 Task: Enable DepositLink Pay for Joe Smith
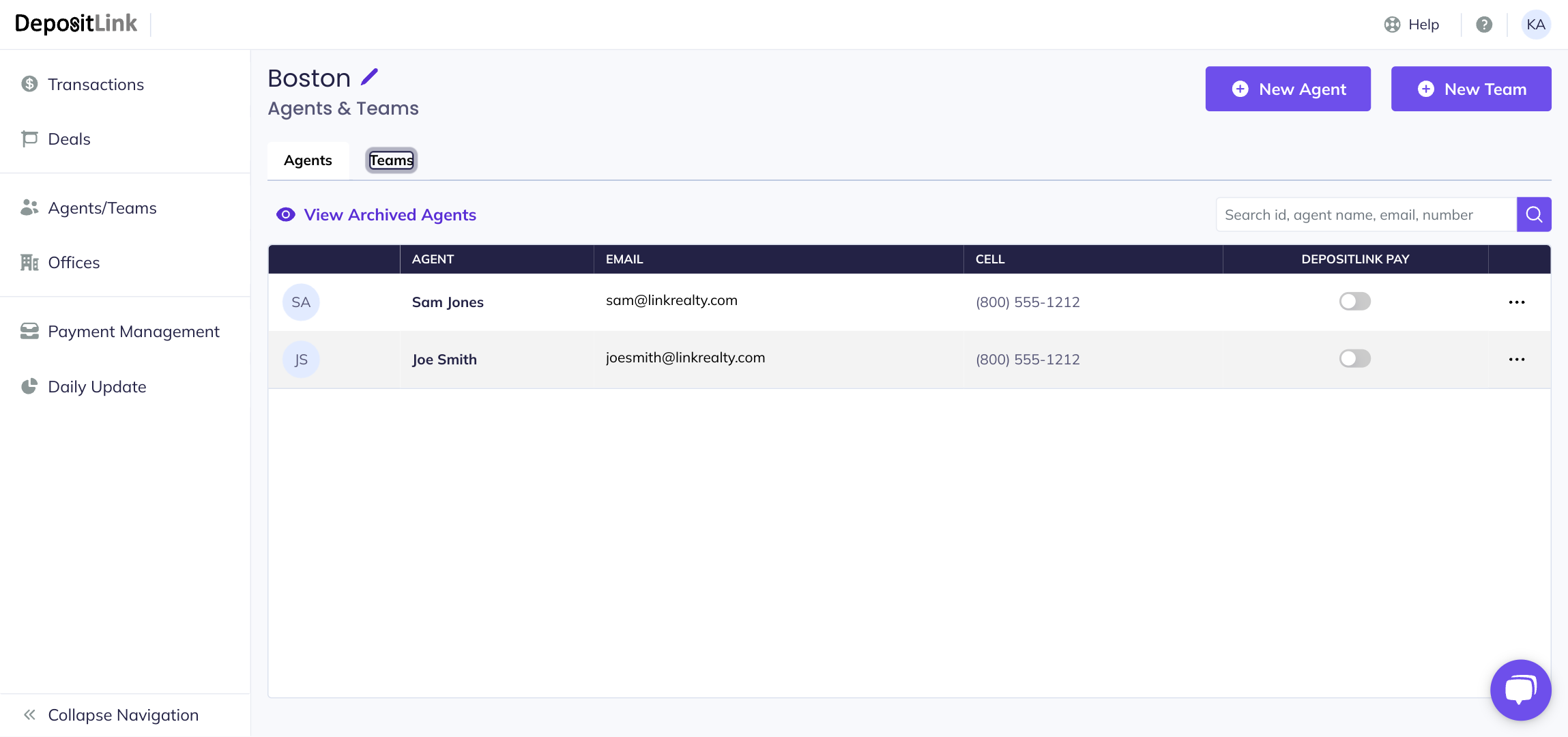point(1354,359)
